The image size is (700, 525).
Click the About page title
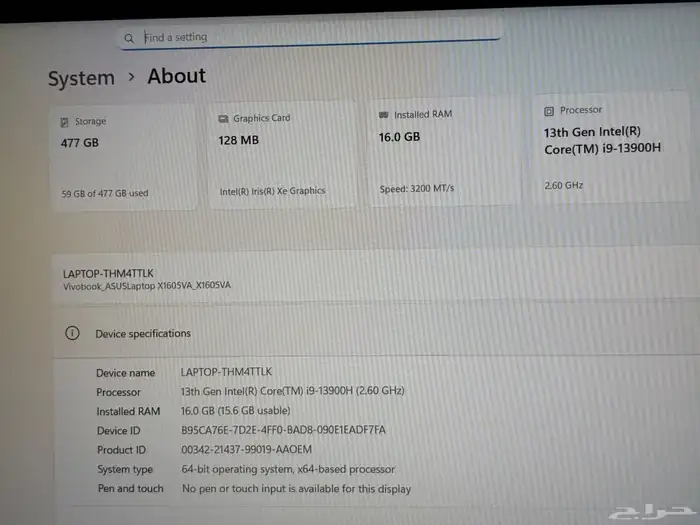pos(177,76)
